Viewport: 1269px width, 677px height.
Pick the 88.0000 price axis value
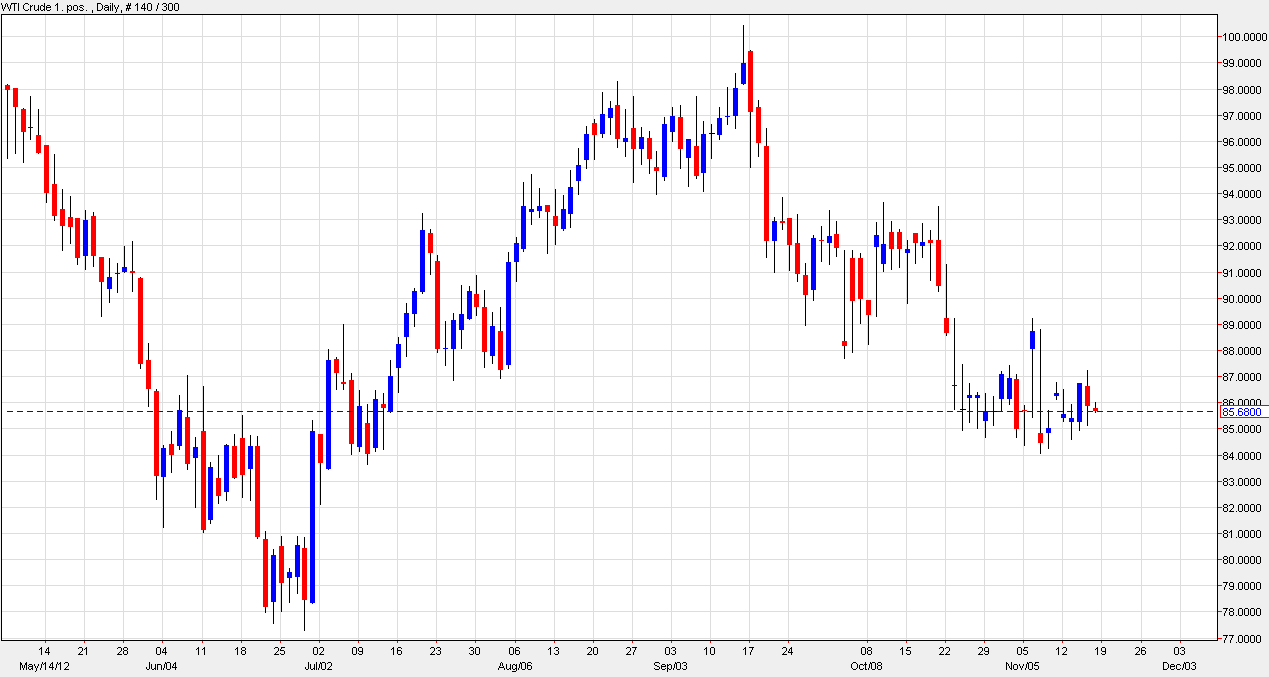coord(1241,351)
